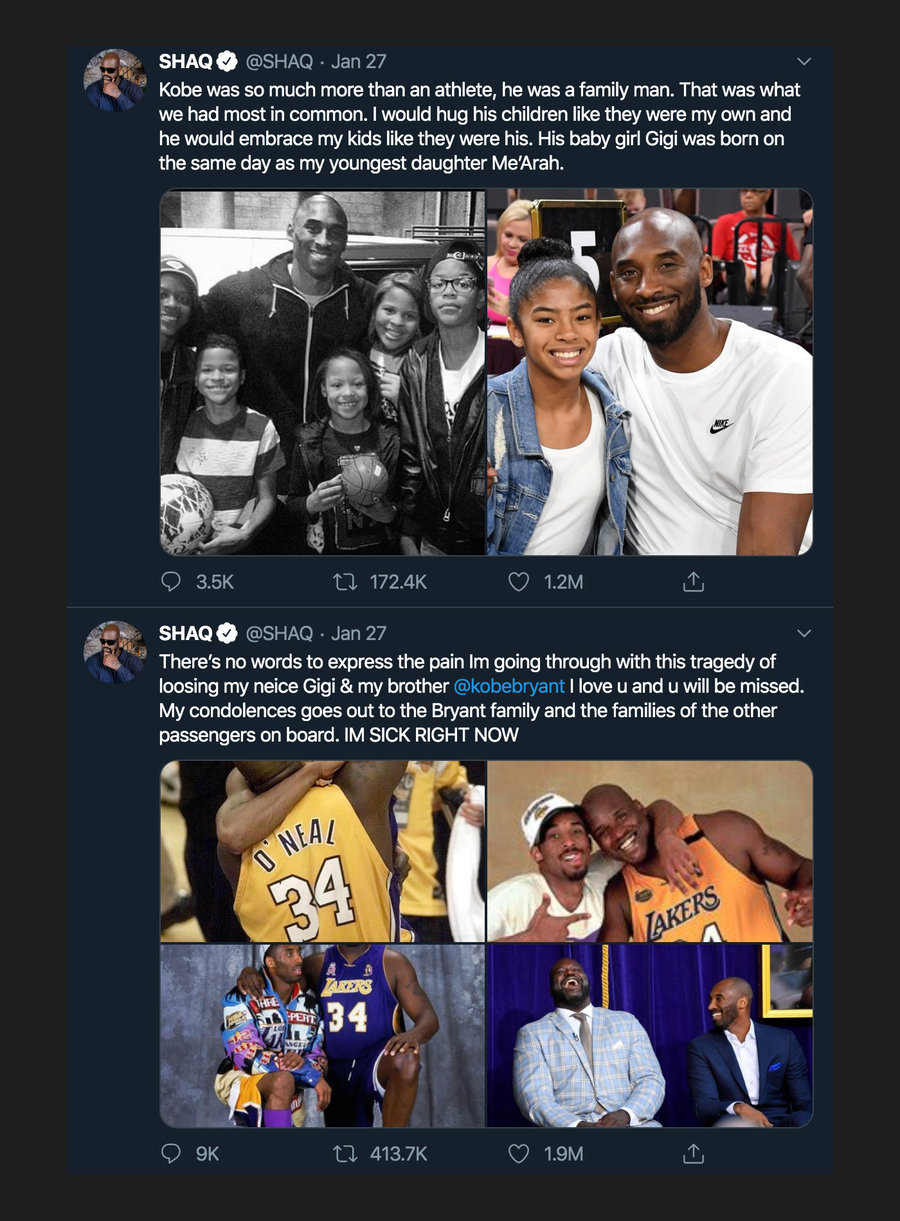Image resolution: width=900 pixels, height=1221 pixels.
Task: Click the Jan 27 timestamp on first tweet
Action: pyautogui.click(x=358, y=62)
